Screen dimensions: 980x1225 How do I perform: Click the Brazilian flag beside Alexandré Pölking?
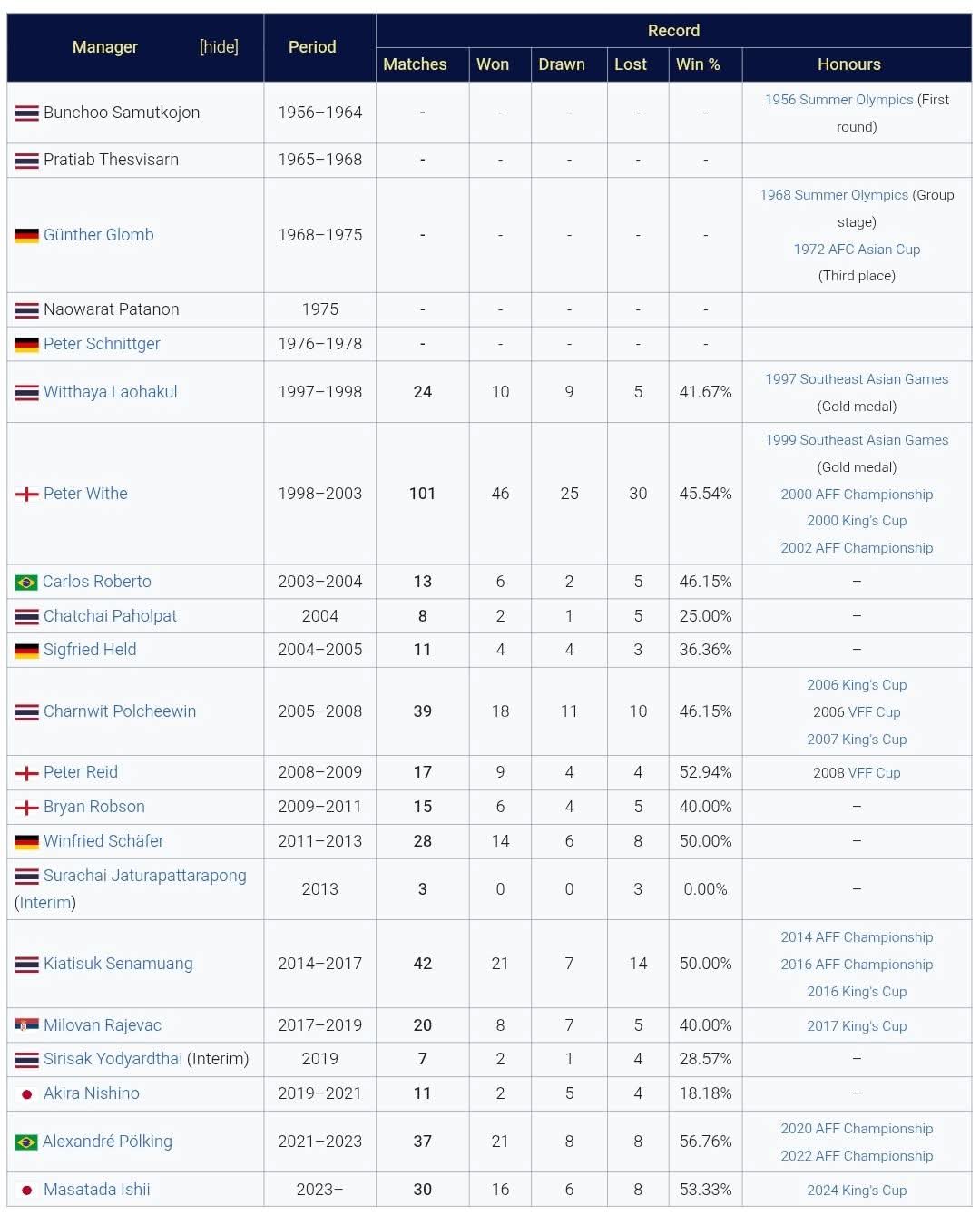pyautogui.click(x=26, y=1142)
